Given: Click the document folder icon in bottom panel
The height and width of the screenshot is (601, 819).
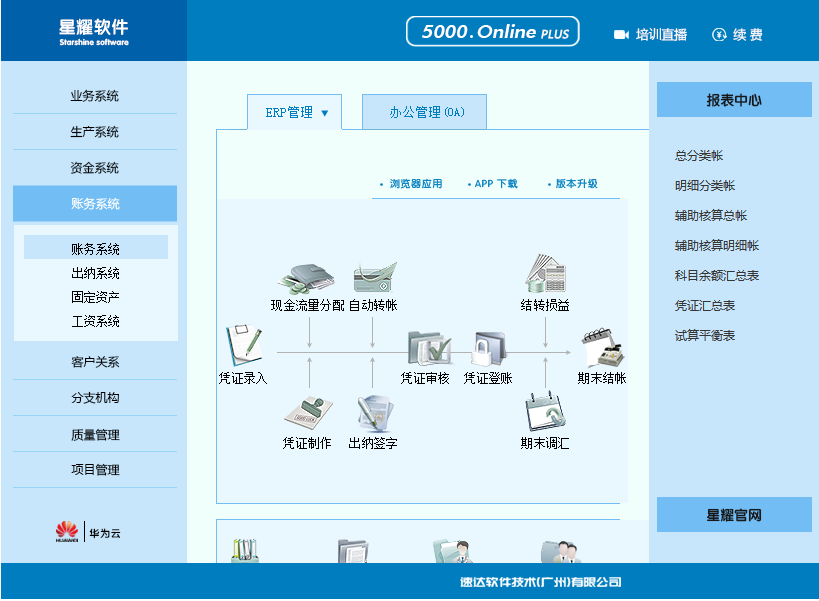Looking at the screenshot, I should (x=353, y=551).
